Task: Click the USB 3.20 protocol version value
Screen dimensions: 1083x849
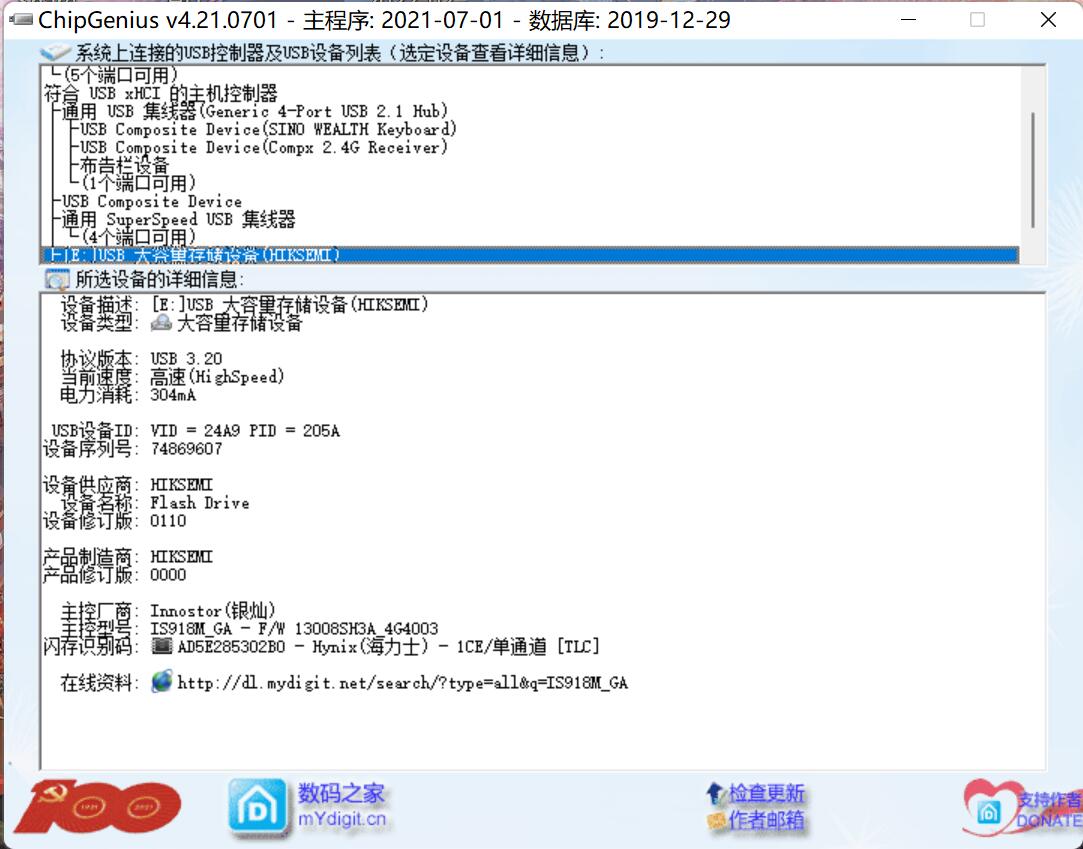Action: [x=186, y=359]
